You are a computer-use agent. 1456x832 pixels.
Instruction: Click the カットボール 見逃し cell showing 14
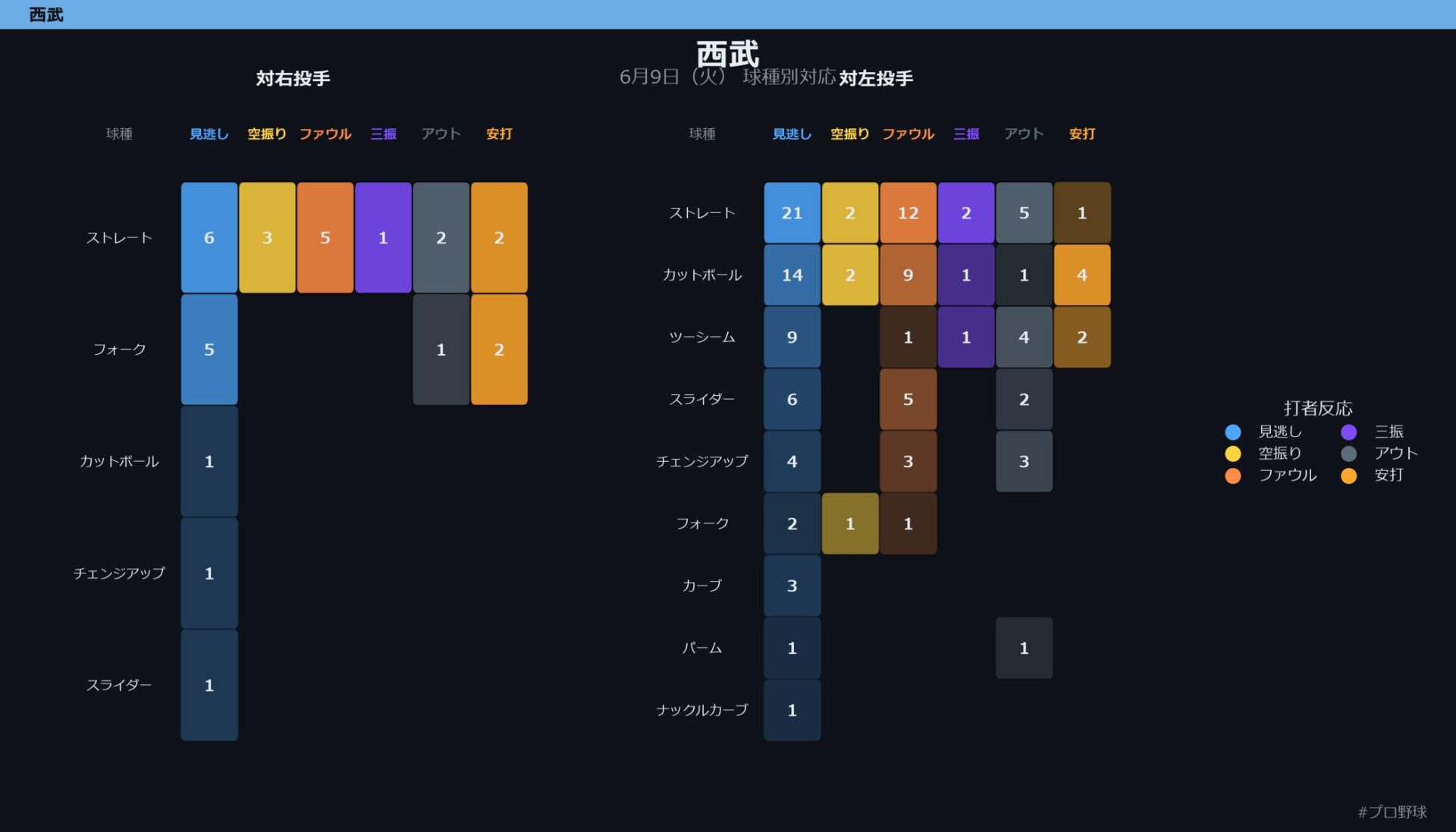click(792, 275)
